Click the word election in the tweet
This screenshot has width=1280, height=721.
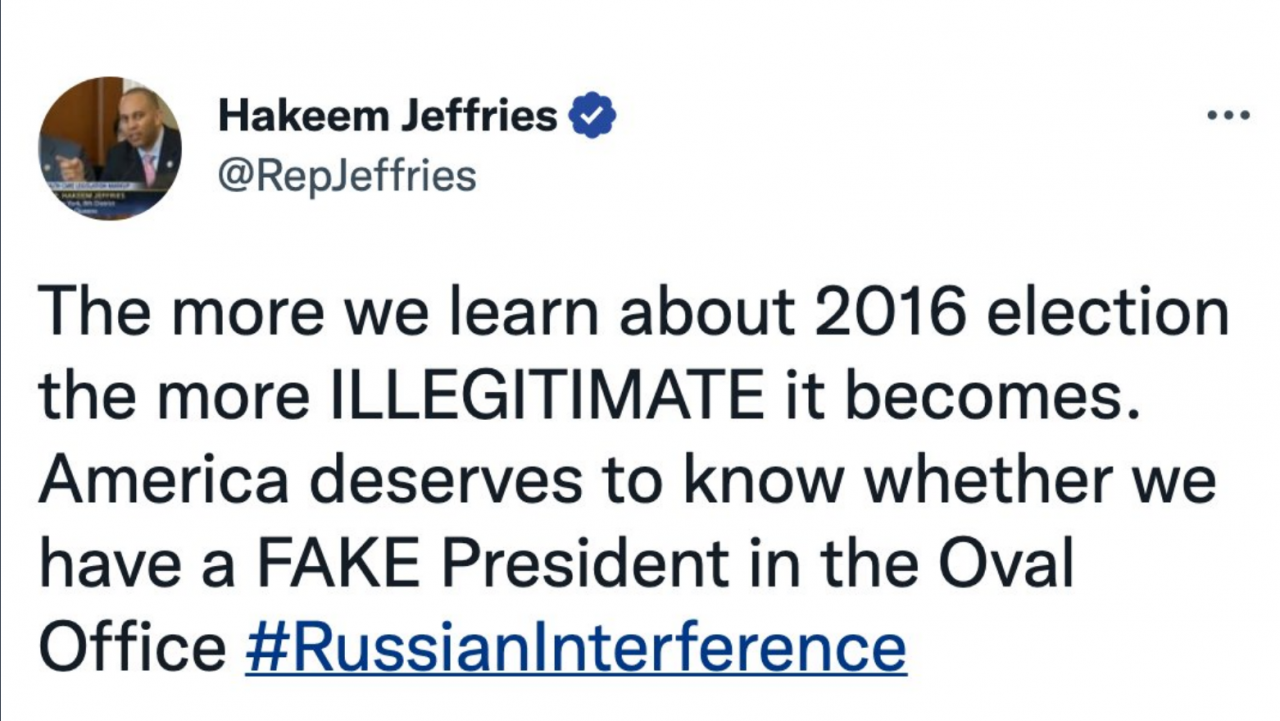point(1107,314)
